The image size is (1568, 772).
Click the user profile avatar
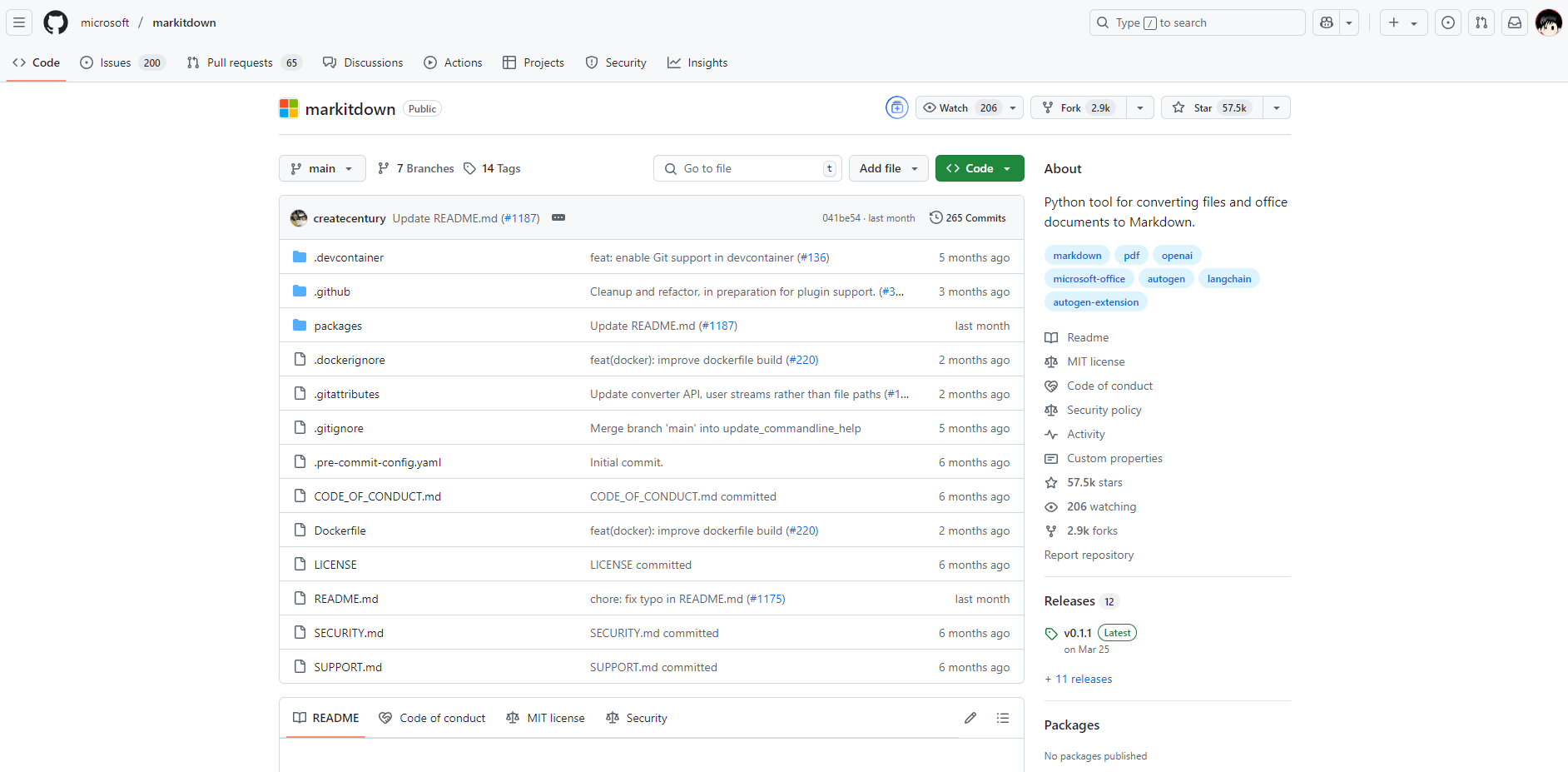point(1548,22)
